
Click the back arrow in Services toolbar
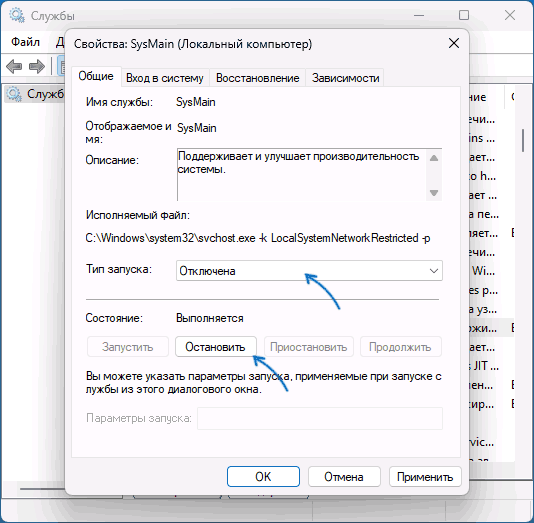(x=14, y=66)
